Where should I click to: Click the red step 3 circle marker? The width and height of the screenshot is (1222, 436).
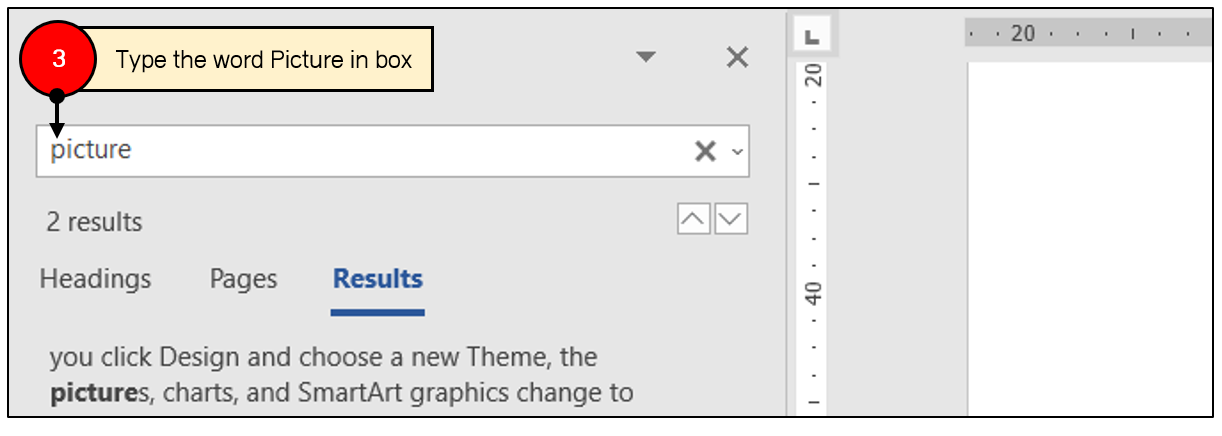pos(57,59)
